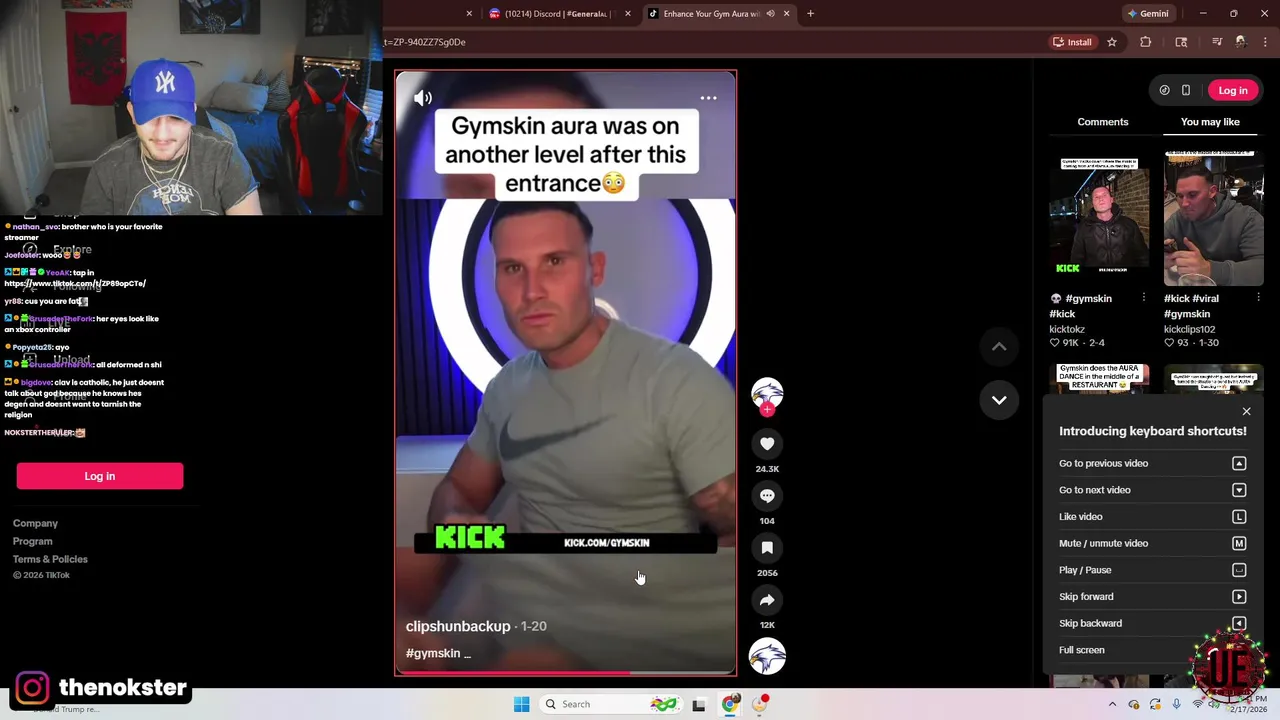Click the left sidebar Log in button
Screen dimensions: 1280x720
click(100, 476)
